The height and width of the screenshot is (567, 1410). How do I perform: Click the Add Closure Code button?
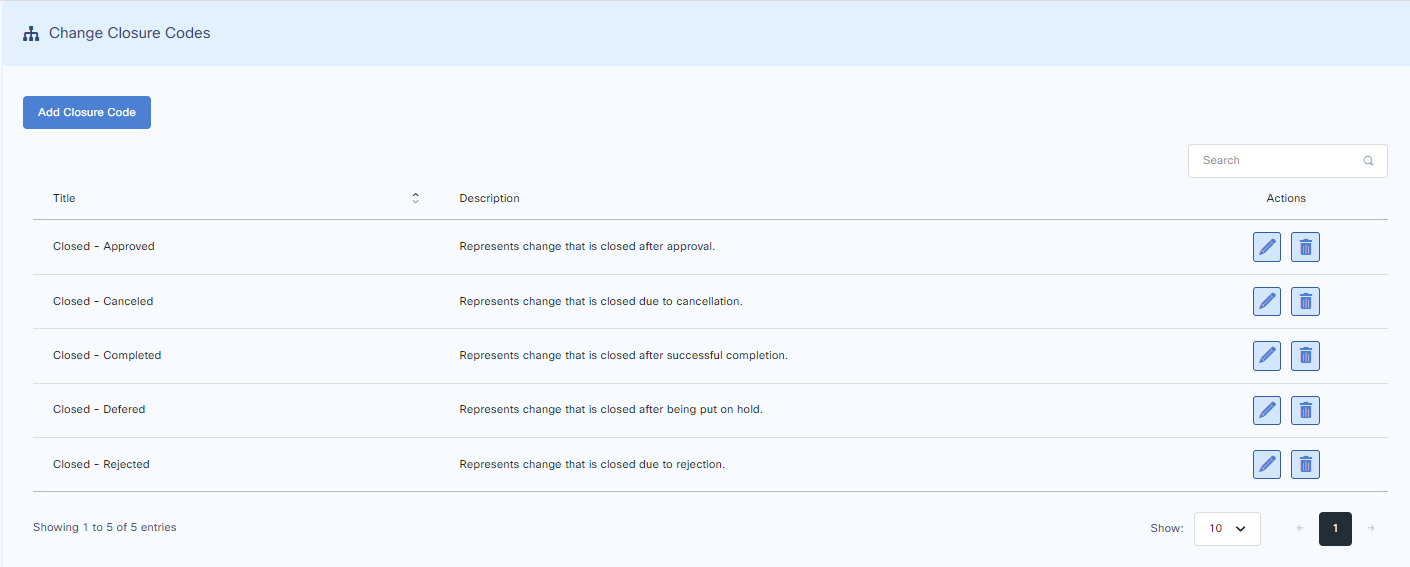pyautogui.click(x=87, y=113)
